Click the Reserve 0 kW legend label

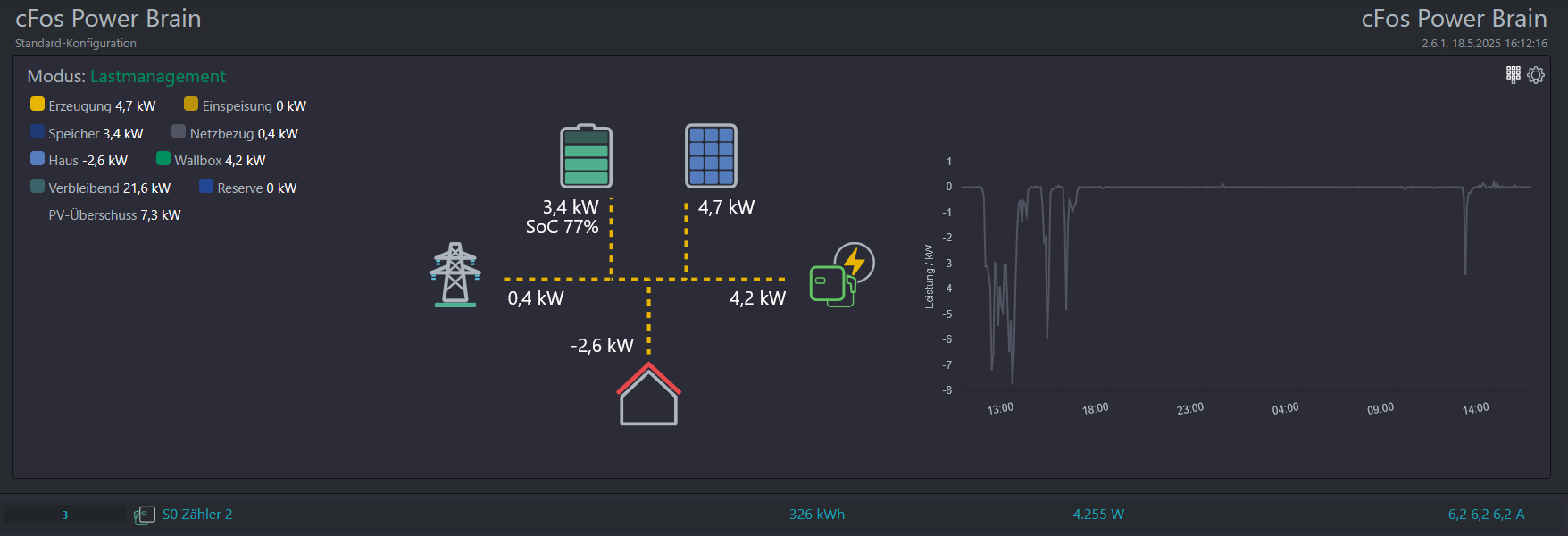pyautogui.click(x=257, y=188)
